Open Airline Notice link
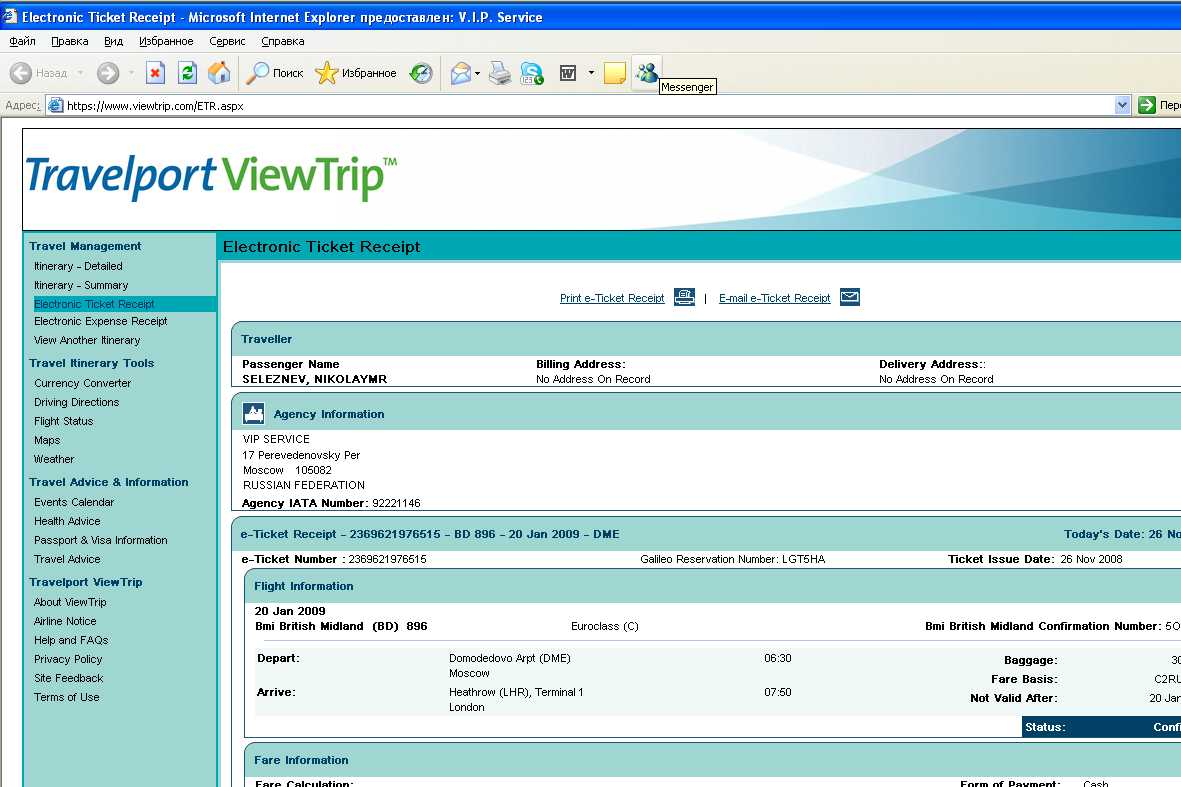 (66, 621)
